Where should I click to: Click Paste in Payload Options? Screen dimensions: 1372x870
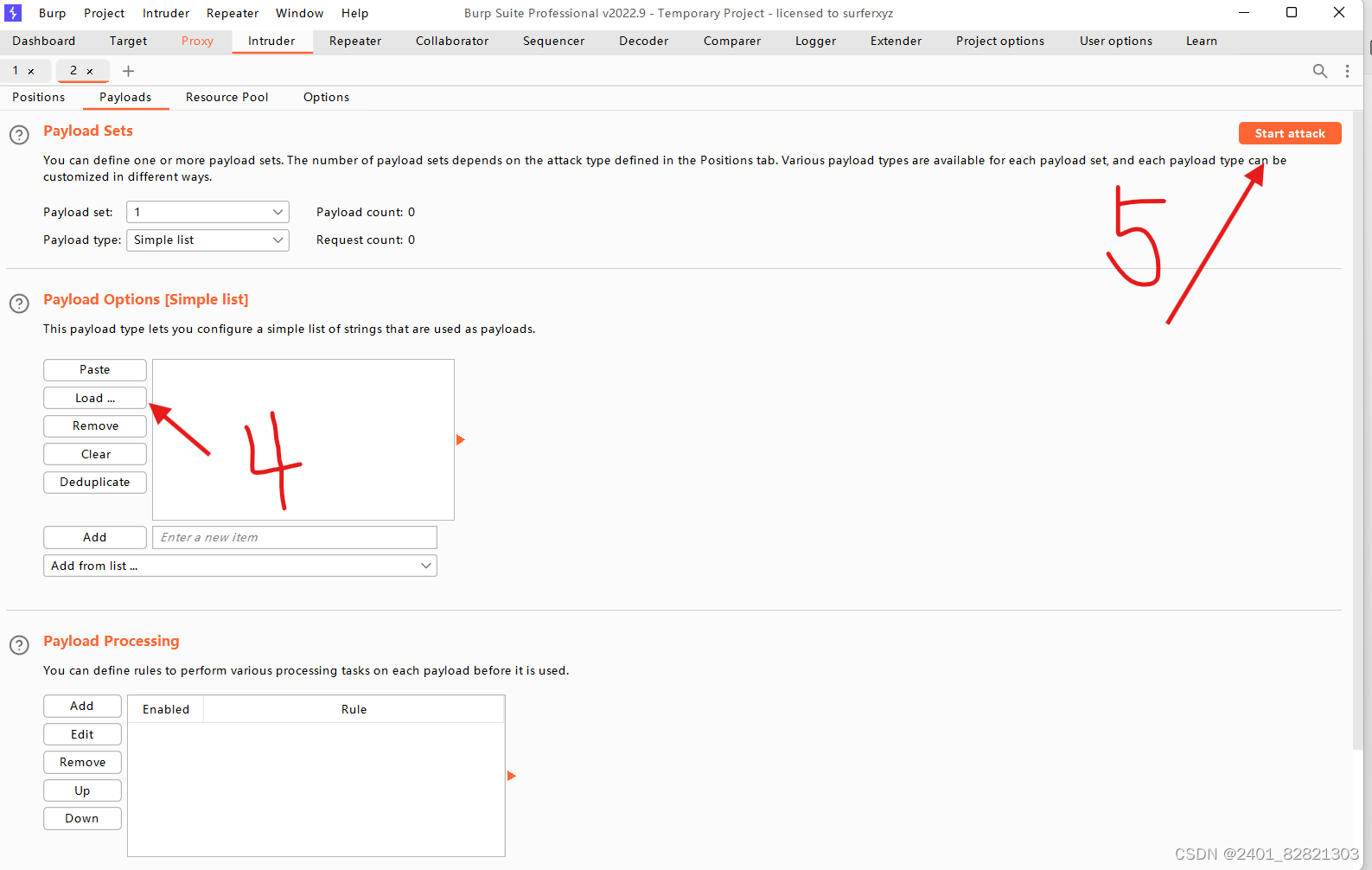point(95,369)
